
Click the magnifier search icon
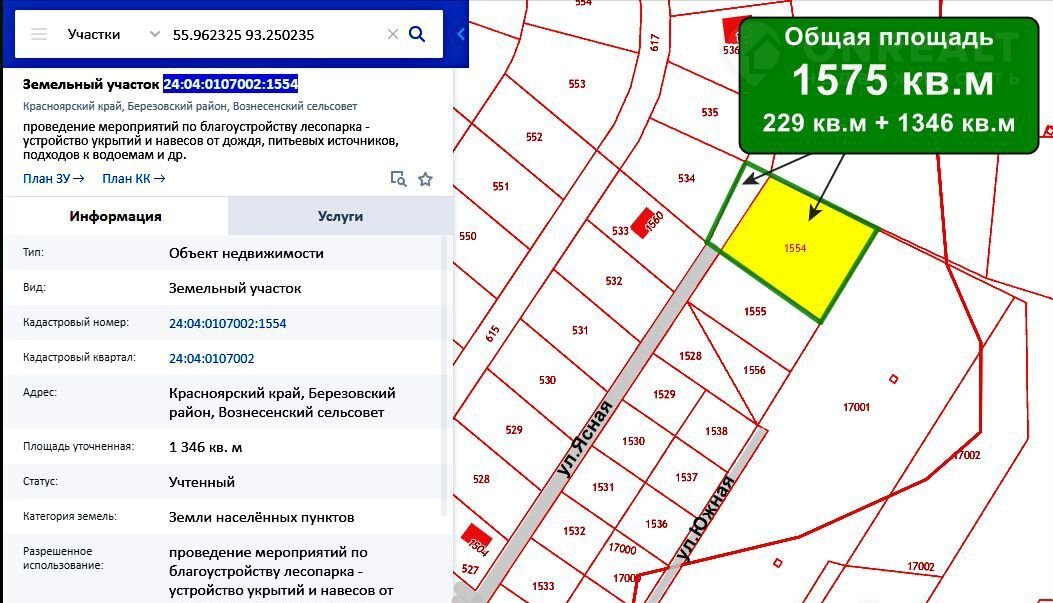pyautogui.click(x=418, y=34)
